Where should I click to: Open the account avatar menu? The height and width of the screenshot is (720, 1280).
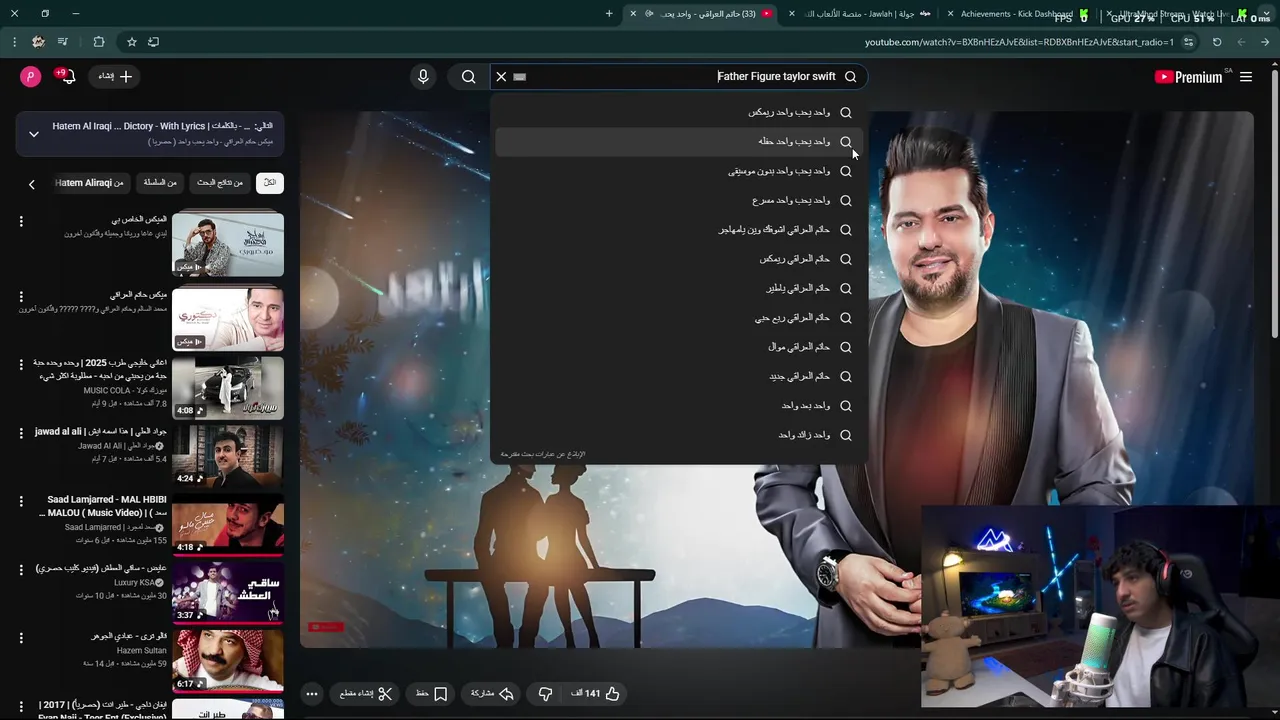pos(31,76)
